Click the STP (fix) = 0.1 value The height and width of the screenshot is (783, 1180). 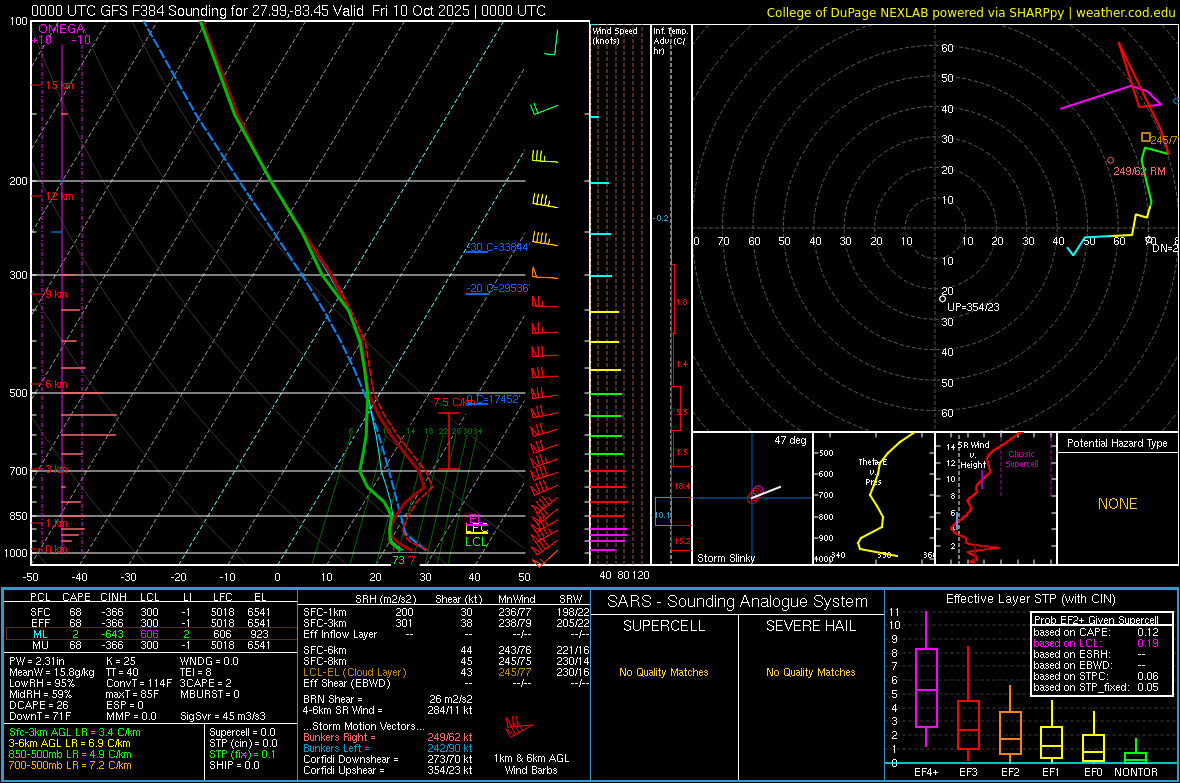[242, 754]
